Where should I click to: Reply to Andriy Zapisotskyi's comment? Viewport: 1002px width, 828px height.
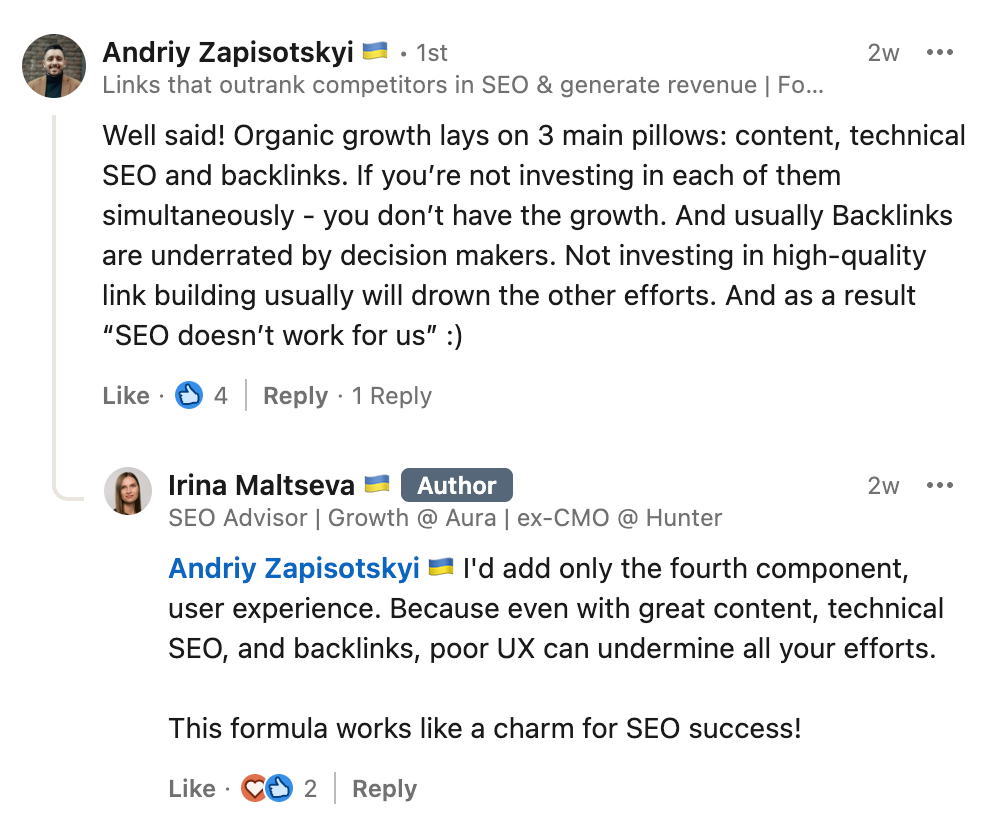coord(295,396)
